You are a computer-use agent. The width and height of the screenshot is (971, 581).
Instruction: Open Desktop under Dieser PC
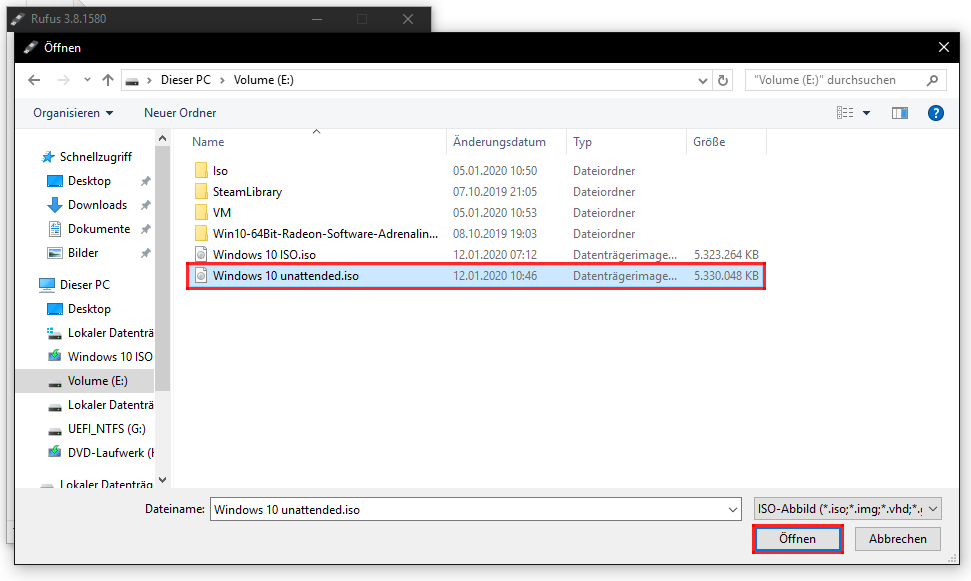89,309
